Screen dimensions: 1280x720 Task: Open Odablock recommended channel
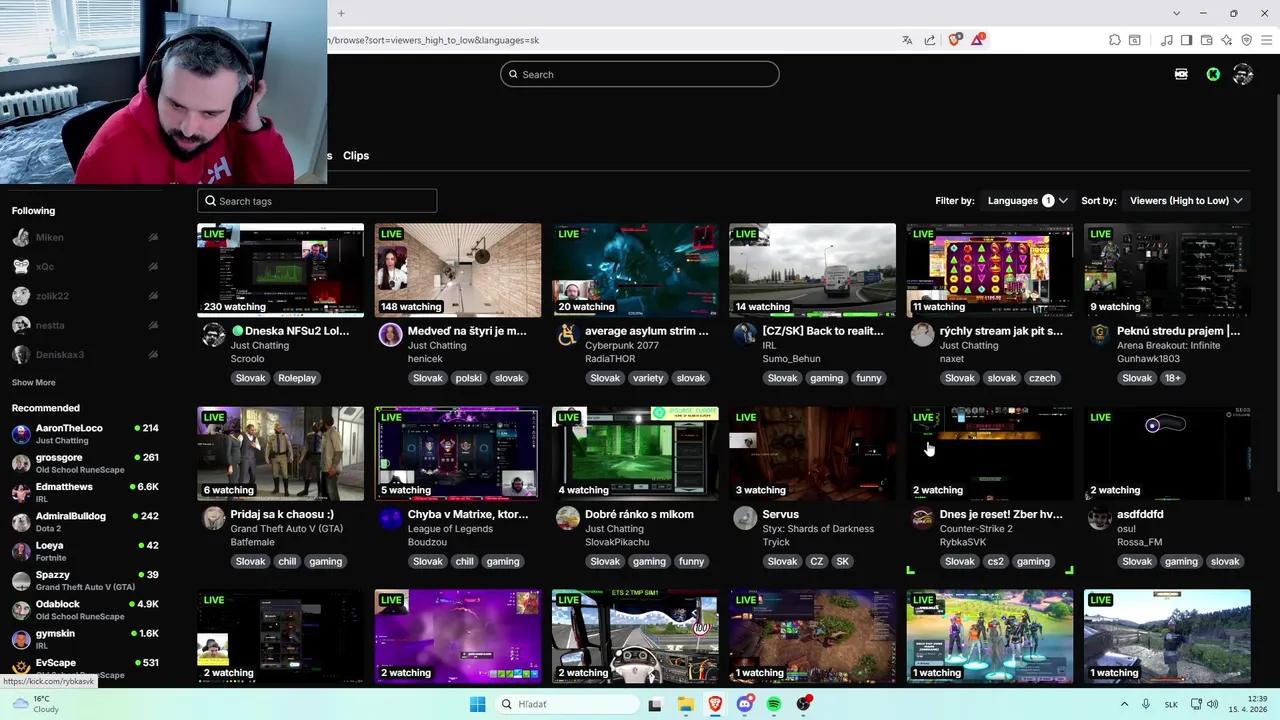[86, 610]
